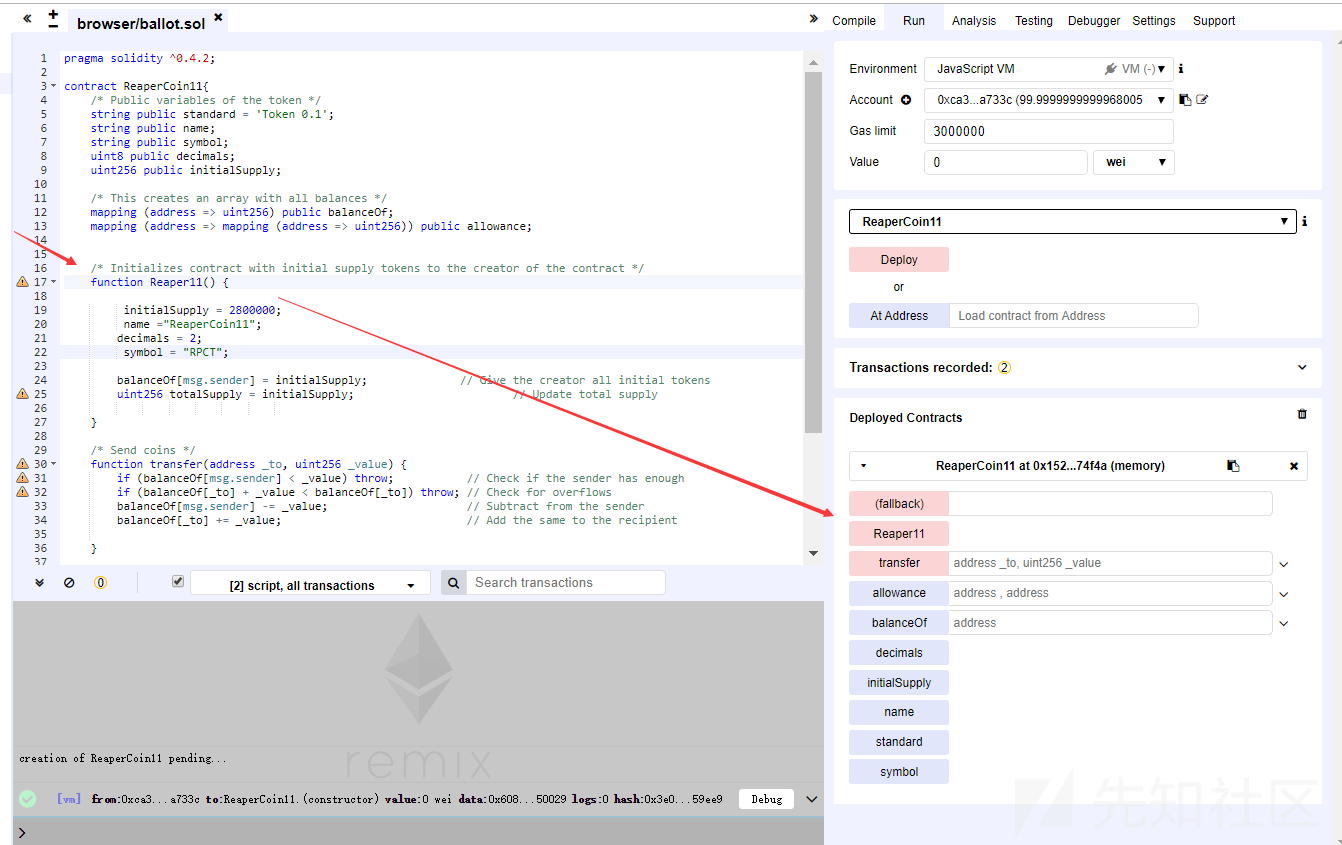Remove the deployed ReaperCoin11 instance
The width and height of the screenshot is (1342, 845).
[x=1294, y=466]
